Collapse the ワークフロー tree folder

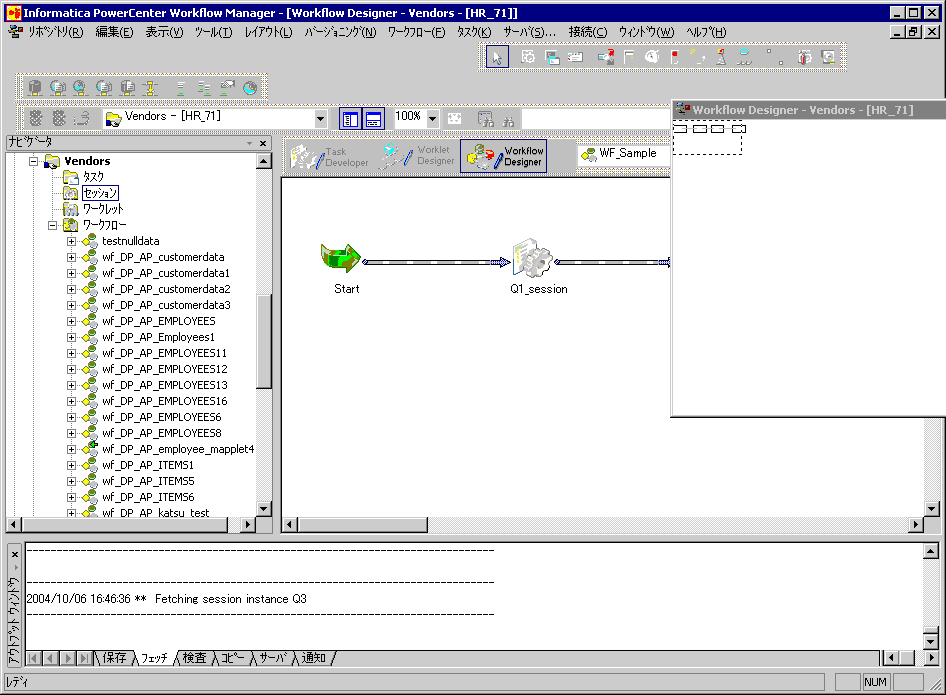point(53,225)
